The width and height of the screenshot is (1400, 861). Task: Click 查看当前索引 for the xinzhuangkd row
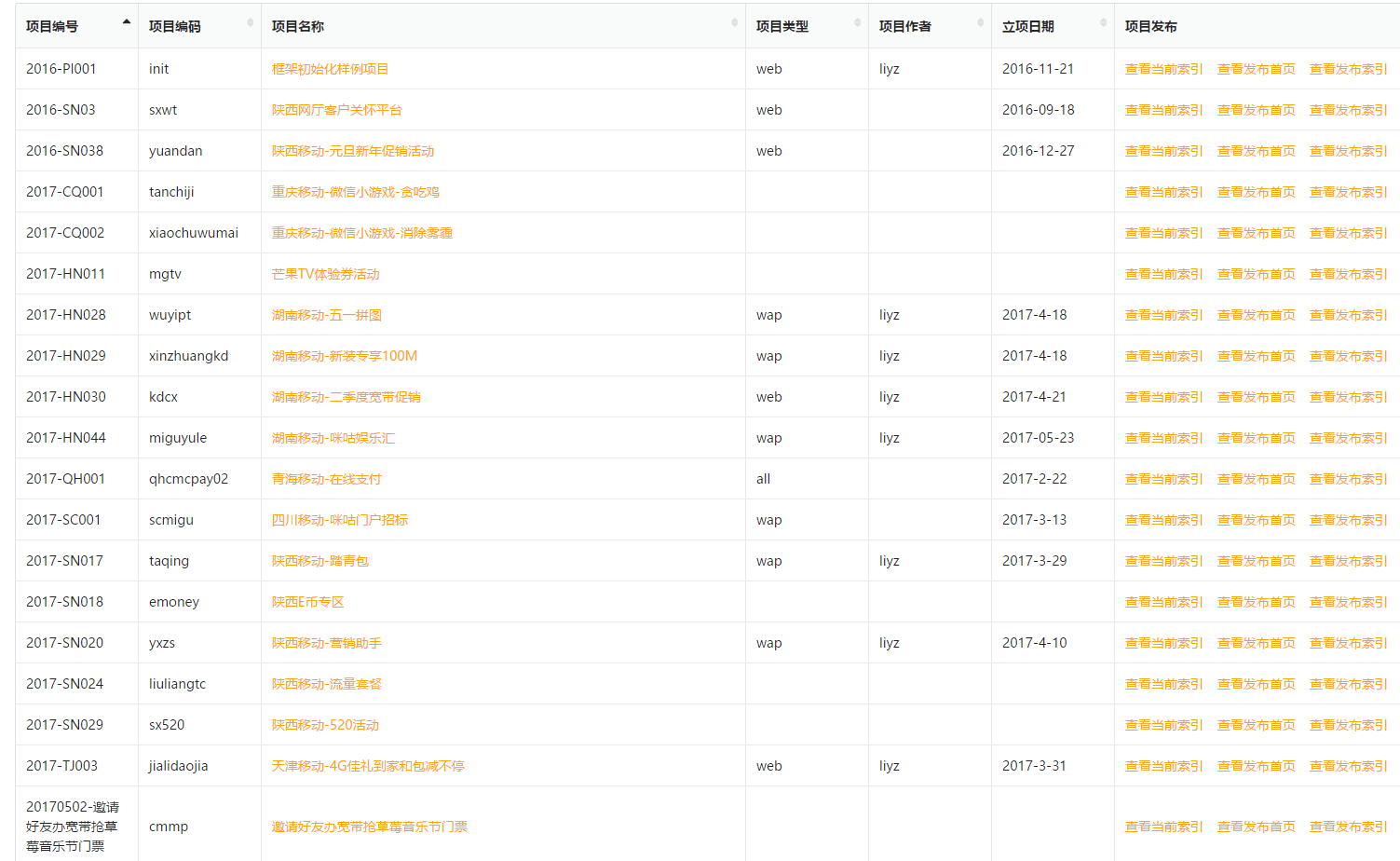(1163, 356)
